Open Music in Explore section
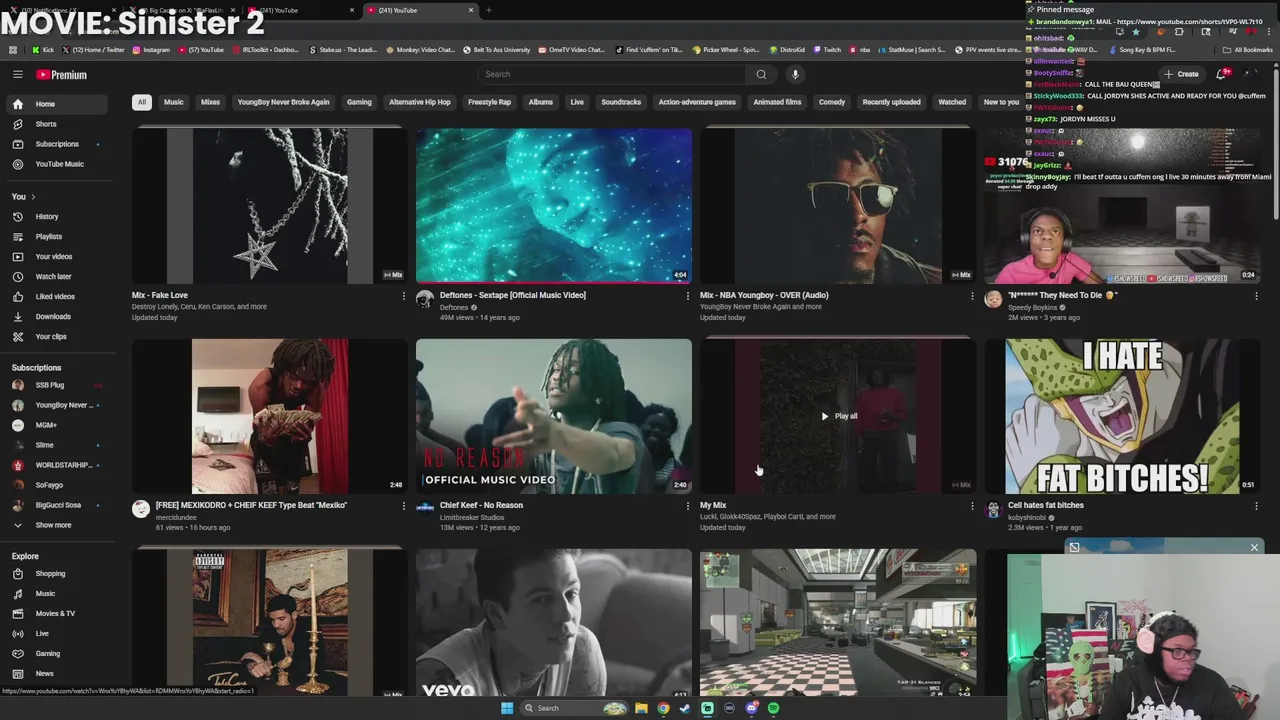 click(x=58, y=594)
